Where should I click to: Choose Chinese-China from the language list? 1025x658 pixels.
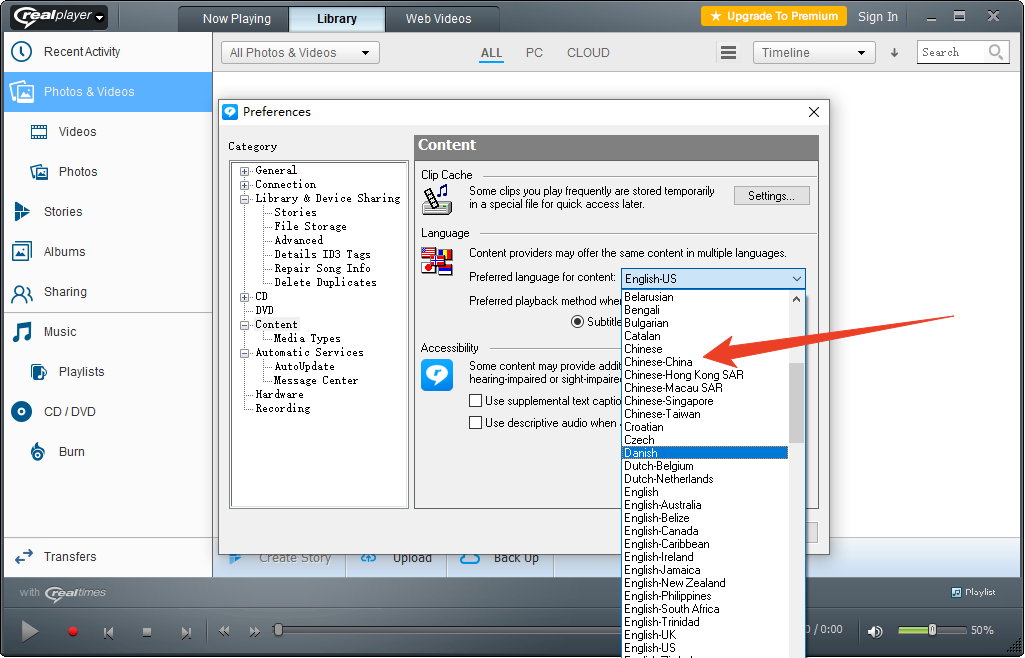point(658,362)
